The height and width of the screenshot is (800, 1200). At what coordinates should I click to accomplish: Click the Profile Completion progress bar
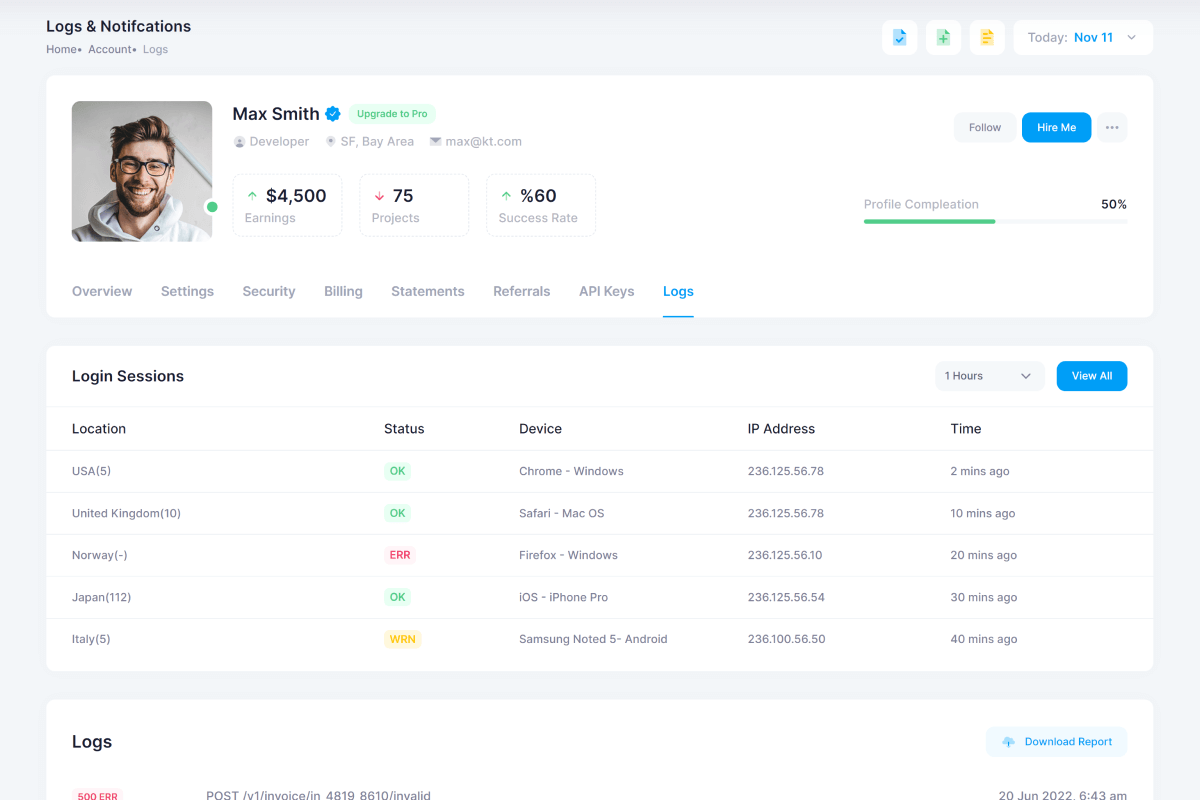tap(995, 221)
